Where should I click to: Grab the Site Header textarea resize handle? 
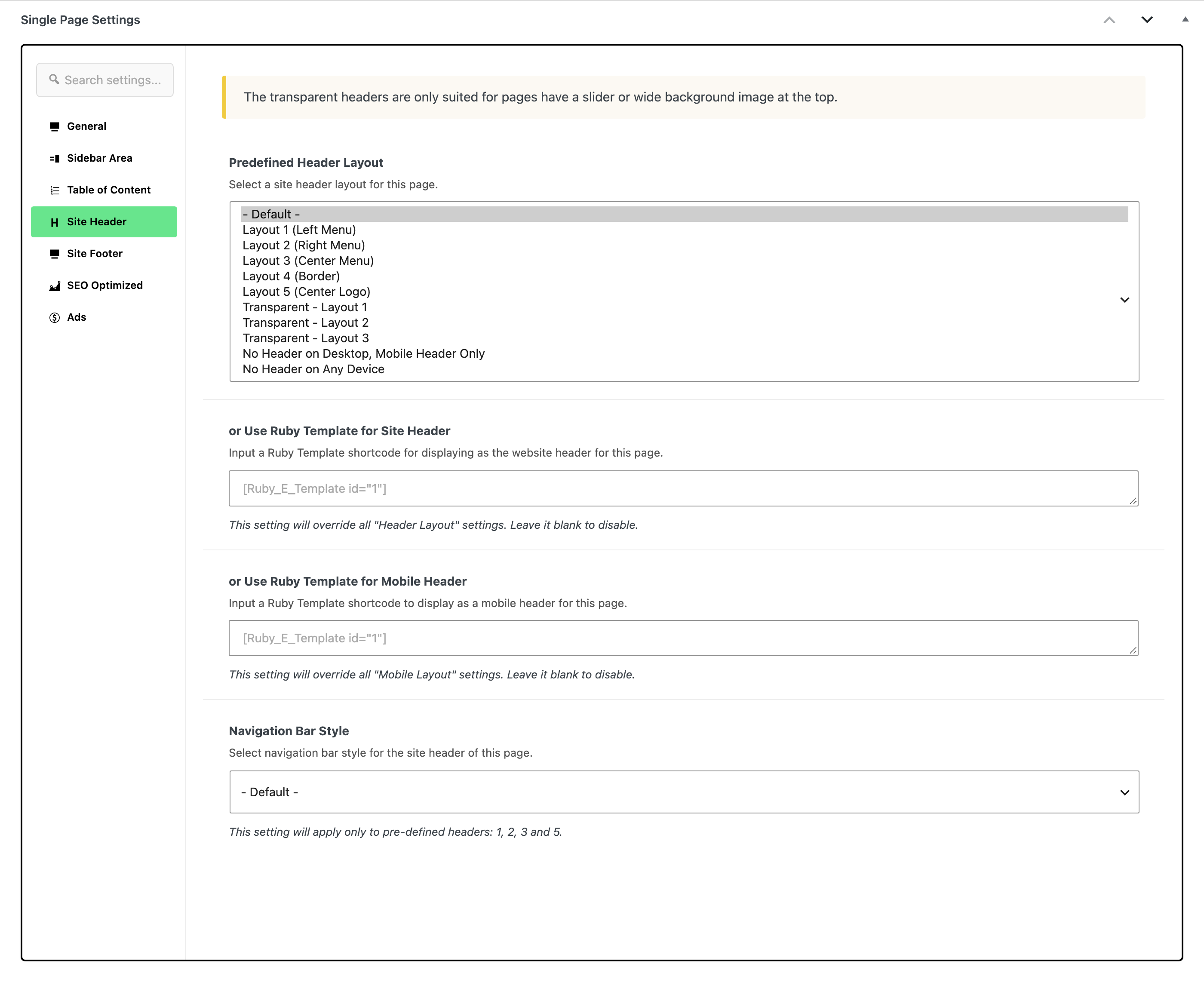pyautogui.click(x=1133, y=500)
